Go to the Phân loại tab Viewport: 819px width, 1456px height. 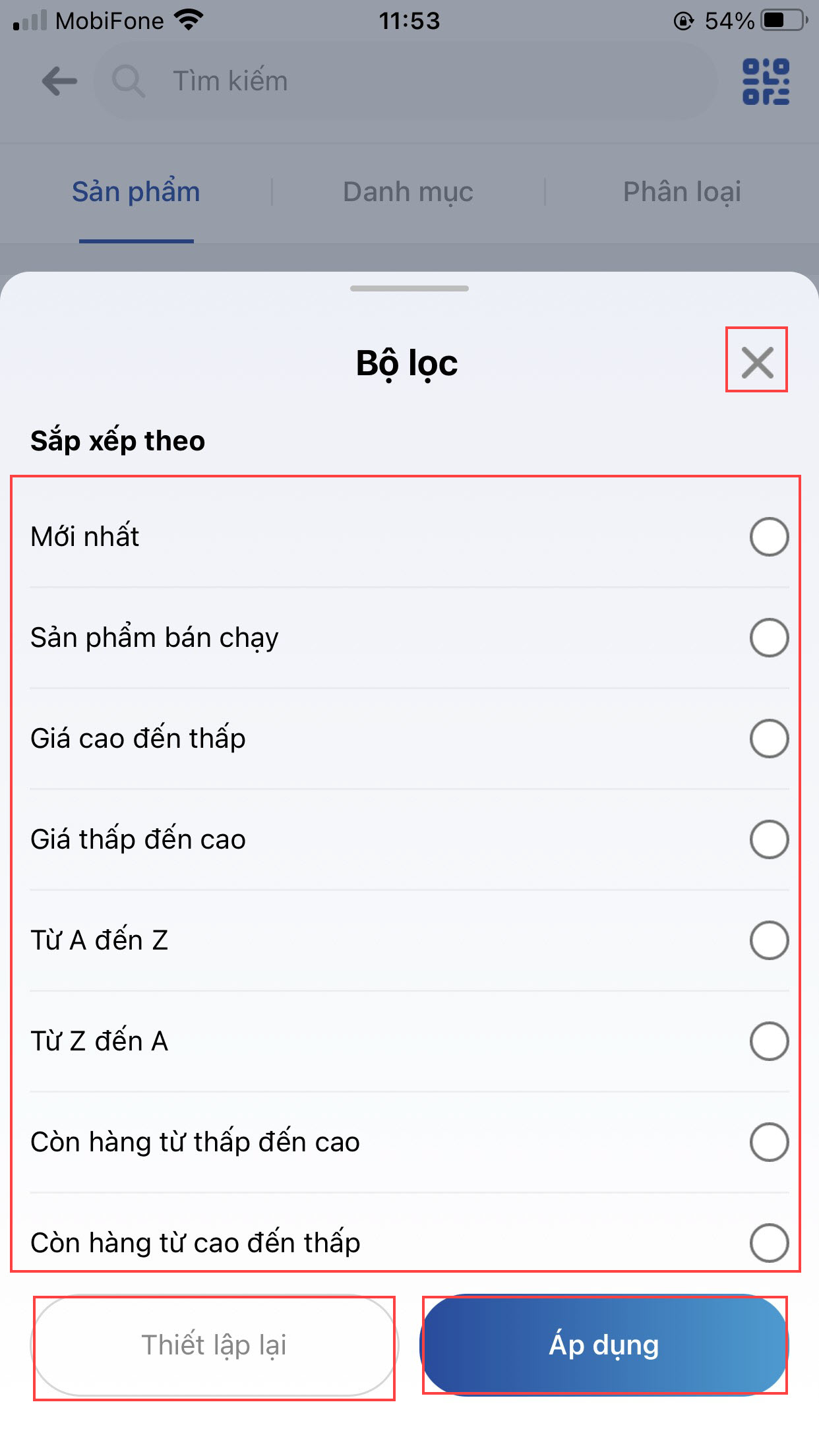[682, 192]
